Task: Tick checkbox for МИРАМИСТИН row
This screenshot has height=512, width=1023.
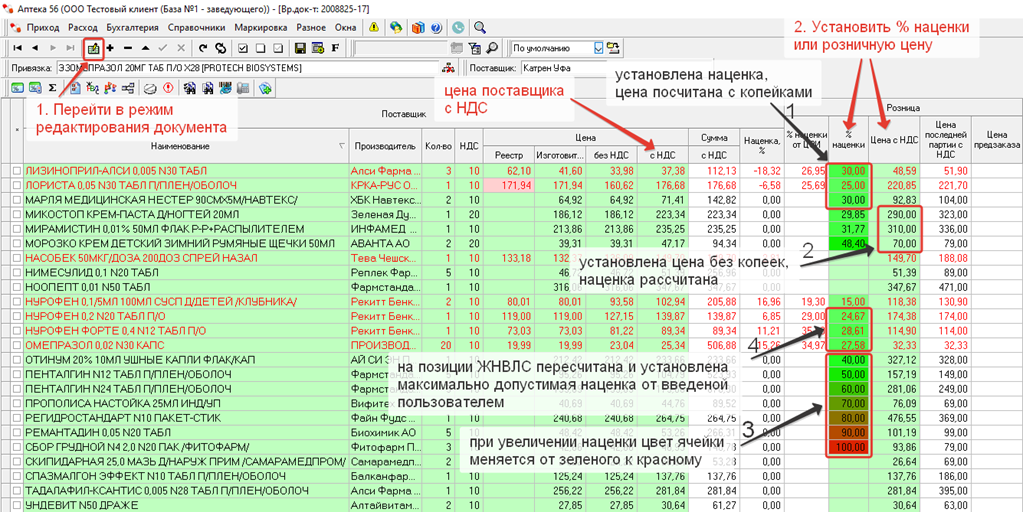Action: click(16, 228)
